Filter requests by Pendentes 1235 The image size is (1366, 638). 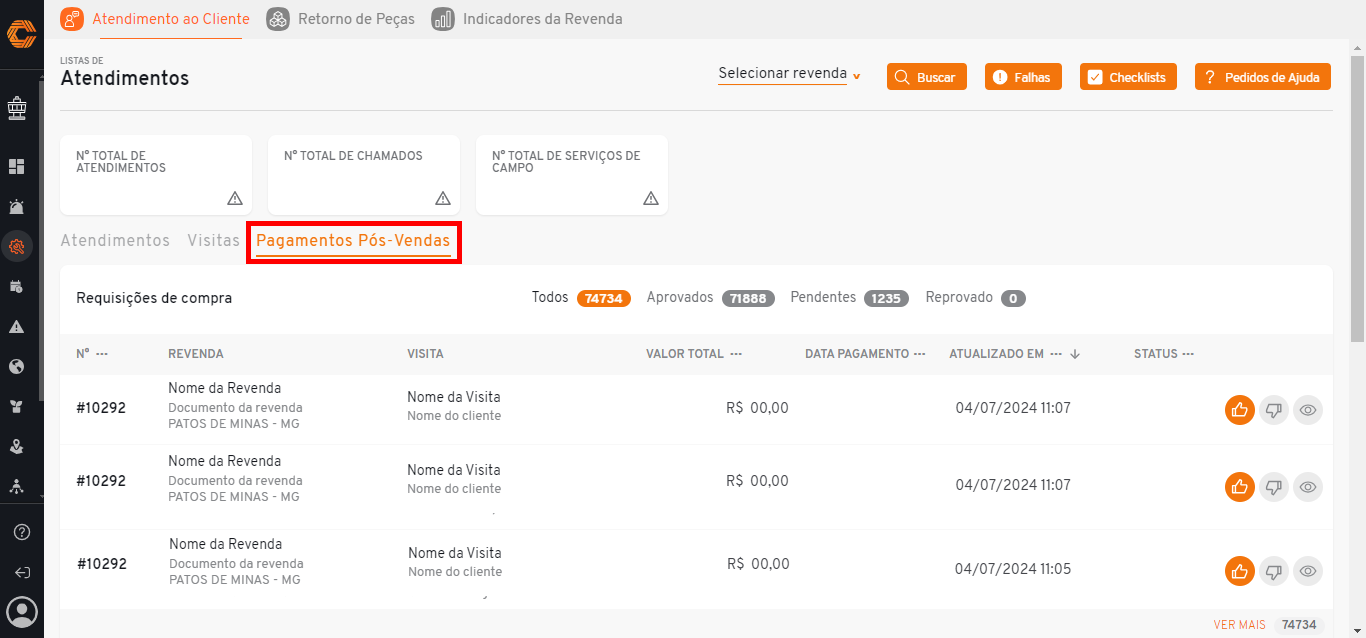coord(848,298)
